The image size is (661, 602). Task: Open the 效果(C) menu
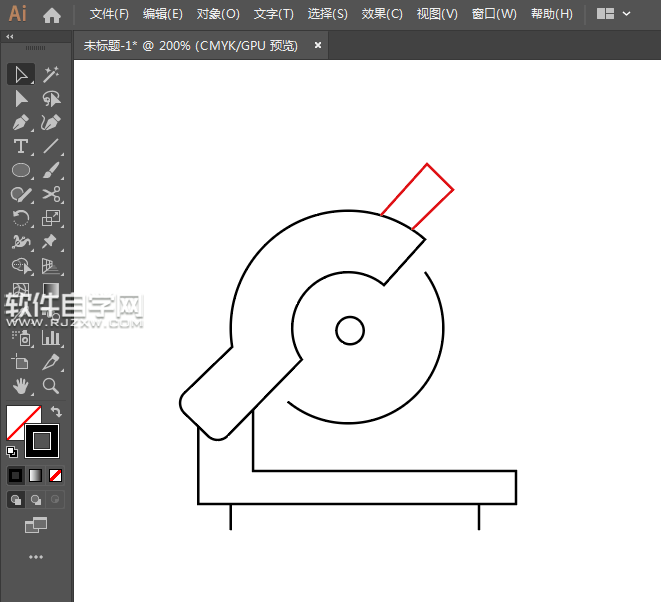[x=382, y=14]
